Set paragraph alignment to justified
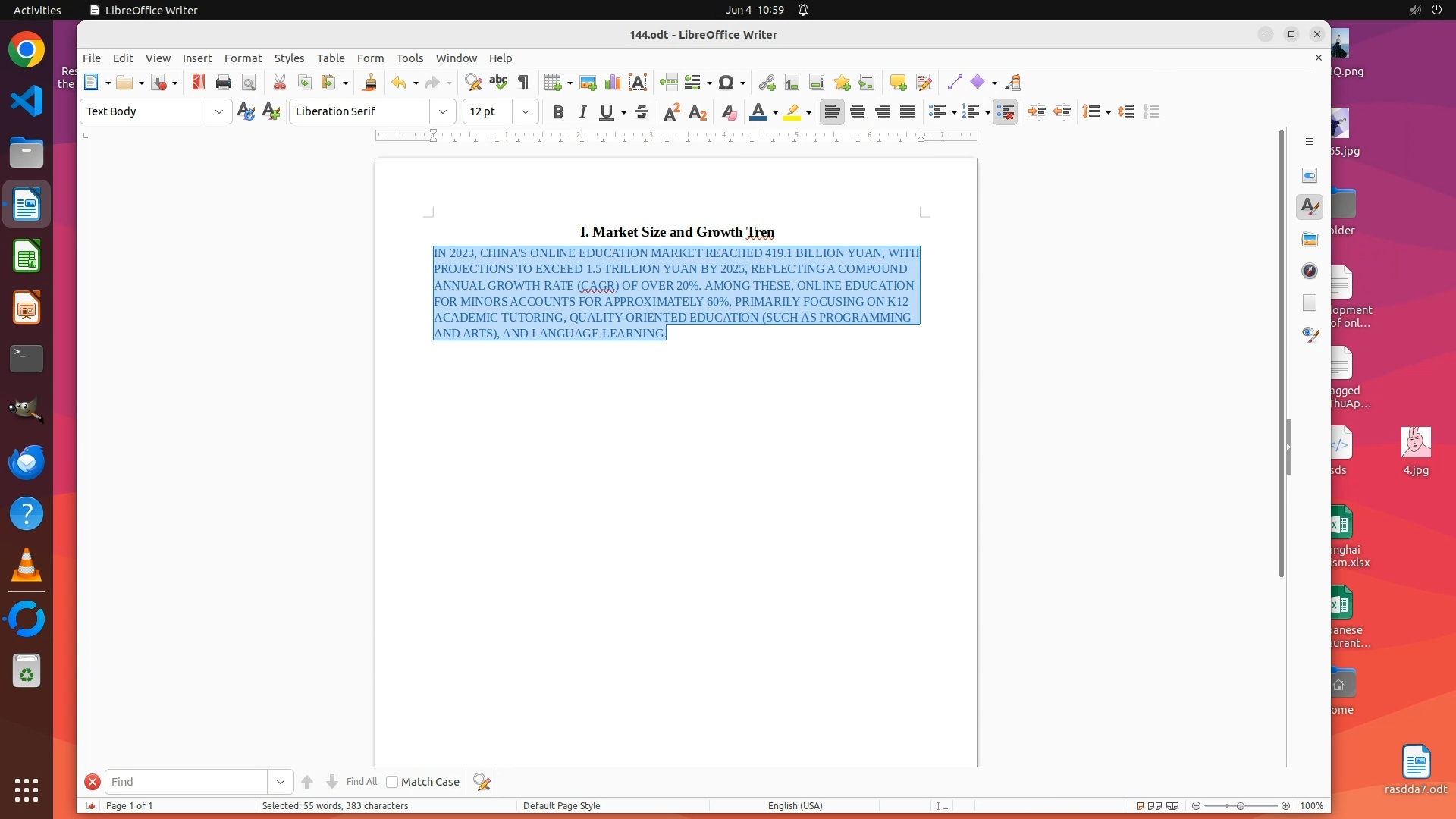 [908, 112]
